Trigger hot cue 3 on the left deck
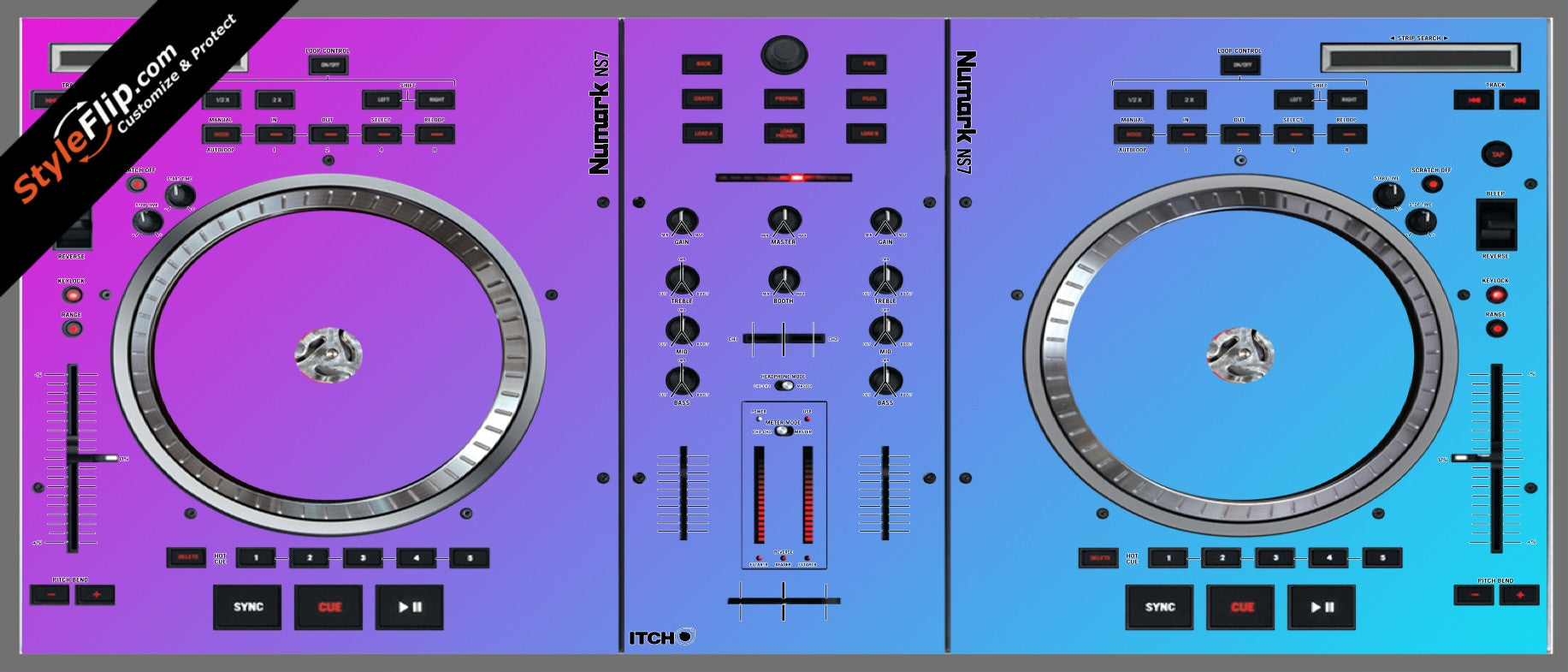 click(x=363, y=558)
